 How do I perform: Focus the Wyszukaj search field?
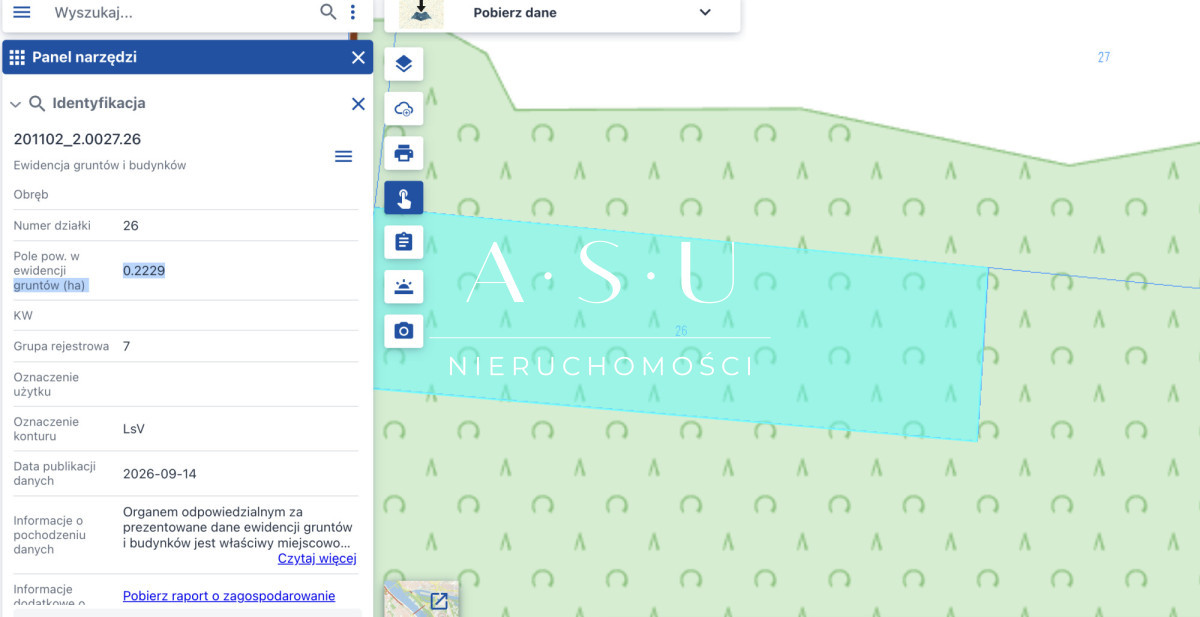point(180,13)
